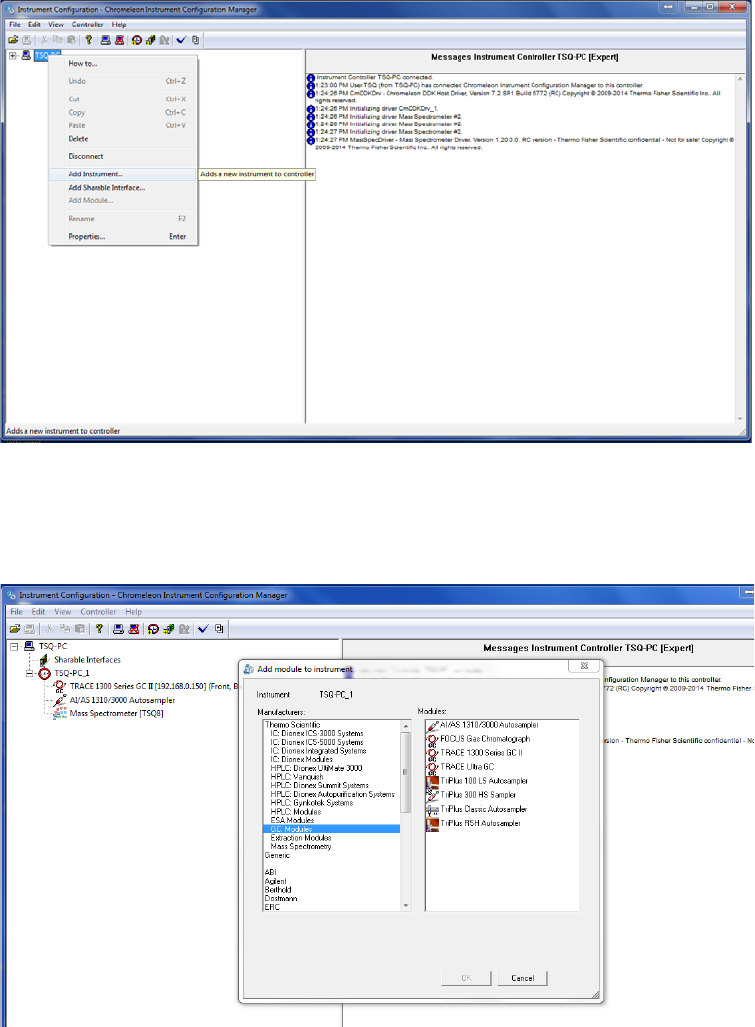Click TSQ-PC computer icon in context-menu window tree
This screenshot has height=1027, width=755.
coord(26,55)
